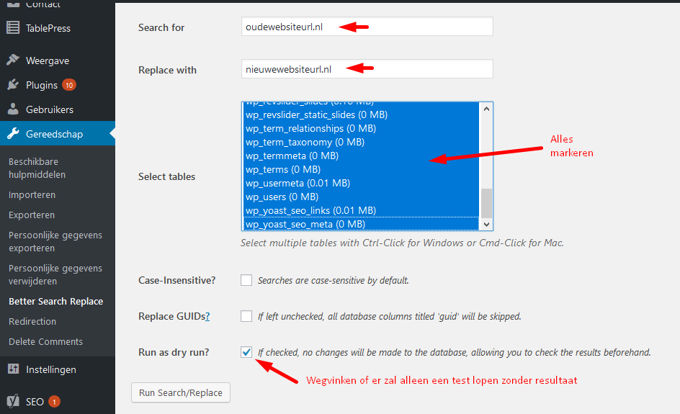Select the wp_termmeta table

pos(361,156)
